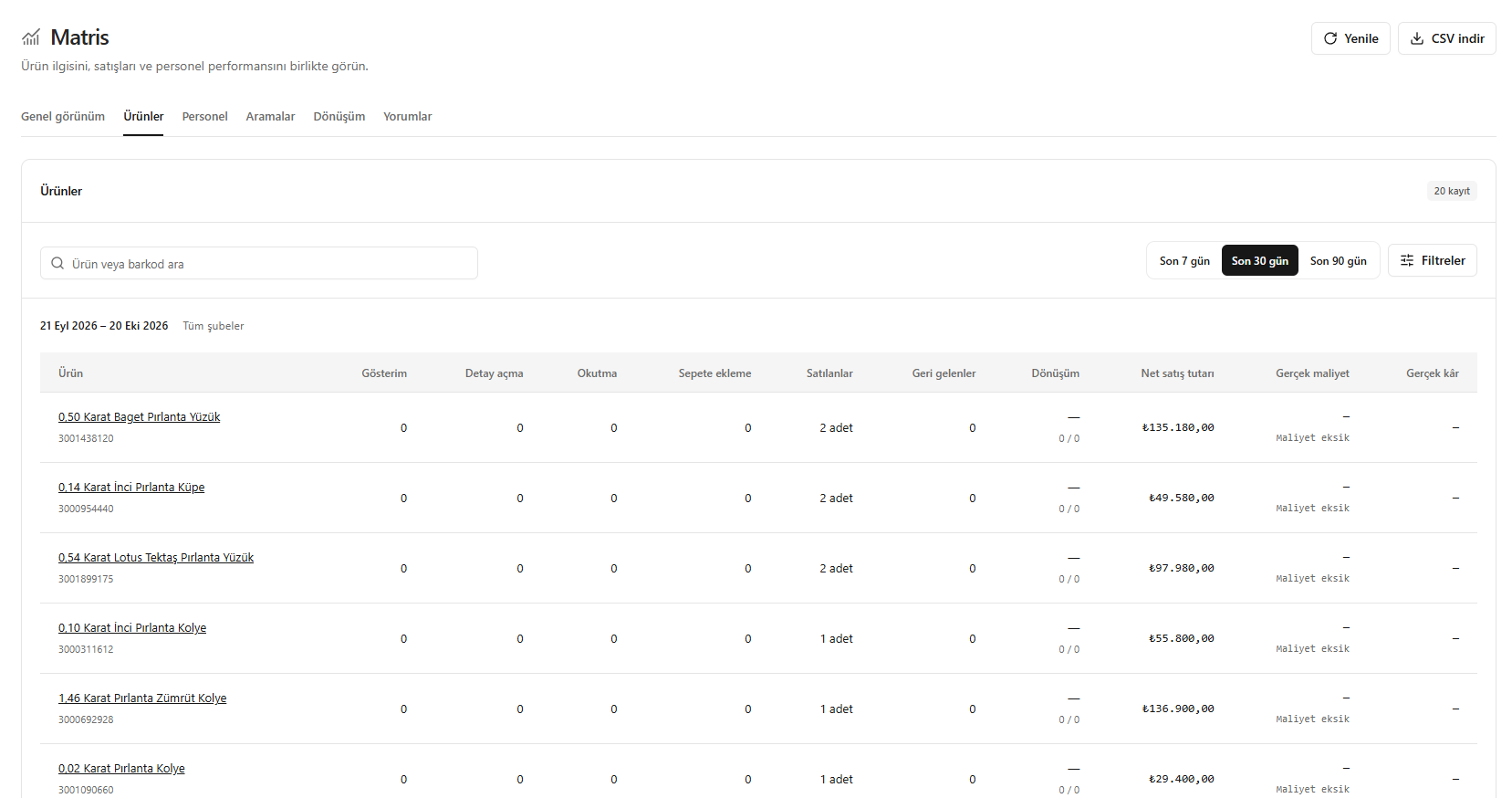Click the refresh icon in Yenile
1512x798 pixels.
(1330, 38)
